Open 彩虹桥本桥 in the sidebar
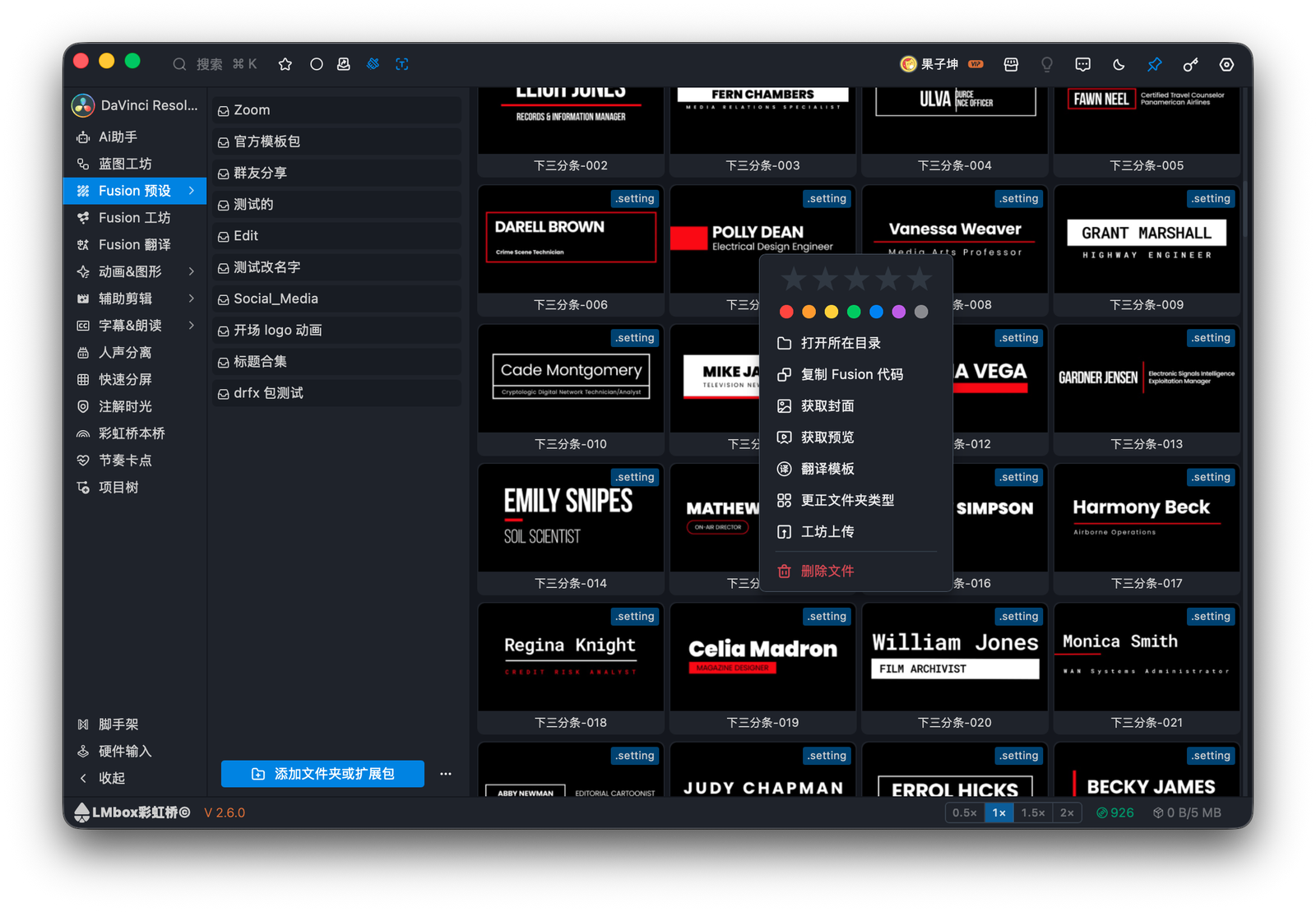 tap(135, 433)
